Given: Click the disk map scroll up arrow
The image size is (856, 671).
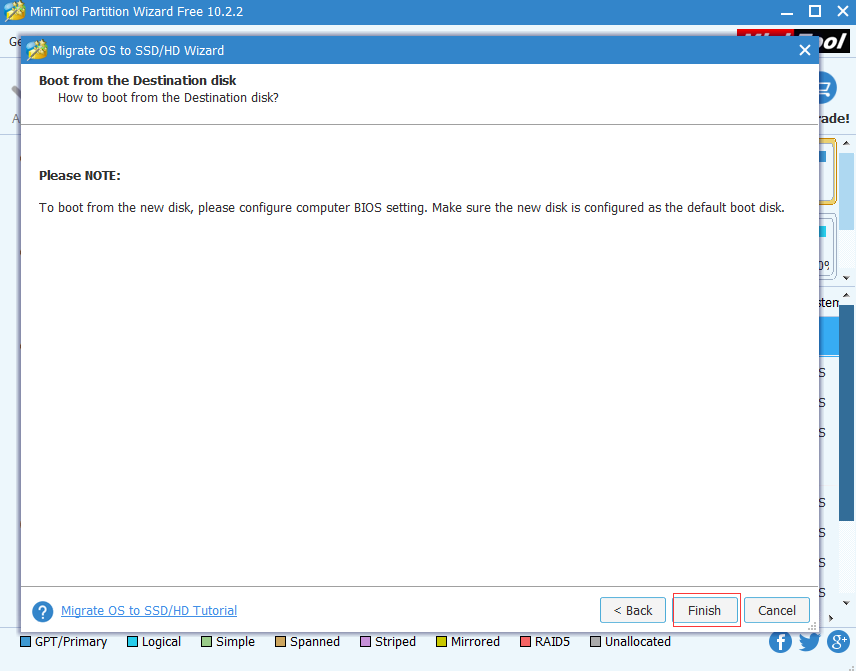Looking at the screenshot, I should [846, 143].
